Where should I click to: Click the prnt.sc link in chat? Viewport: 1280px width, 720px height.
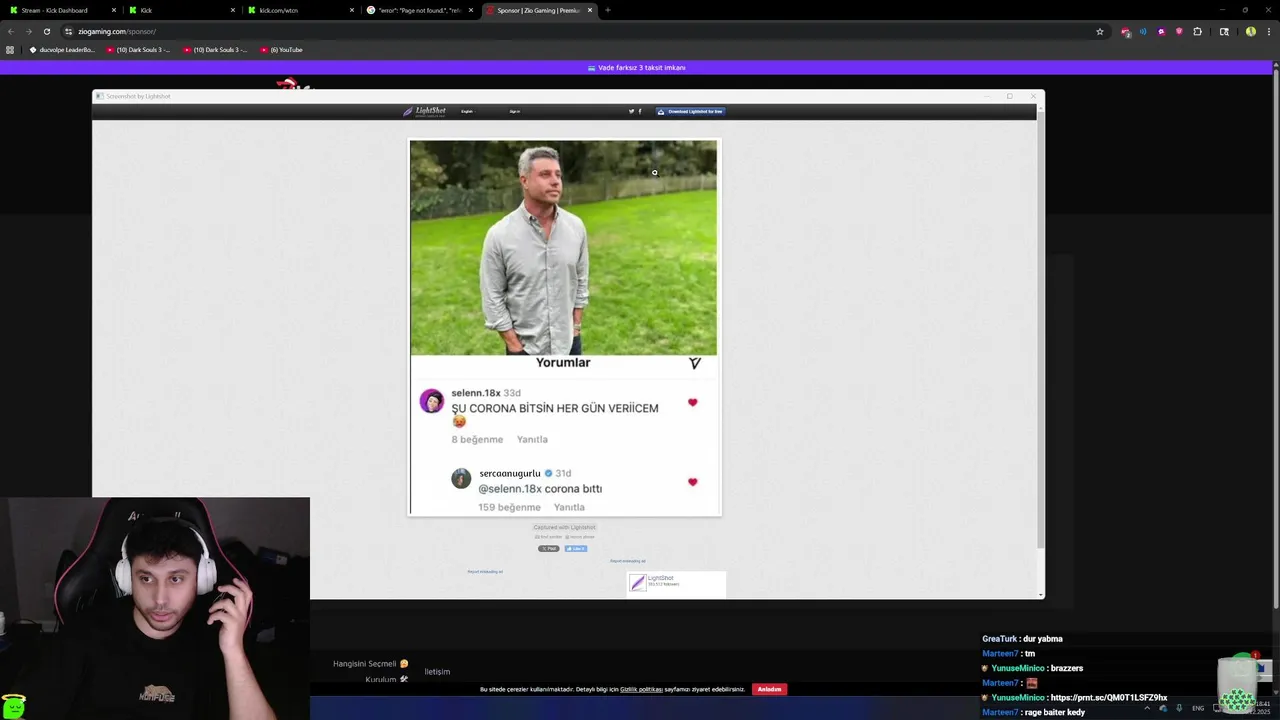tap(1109, 697)
